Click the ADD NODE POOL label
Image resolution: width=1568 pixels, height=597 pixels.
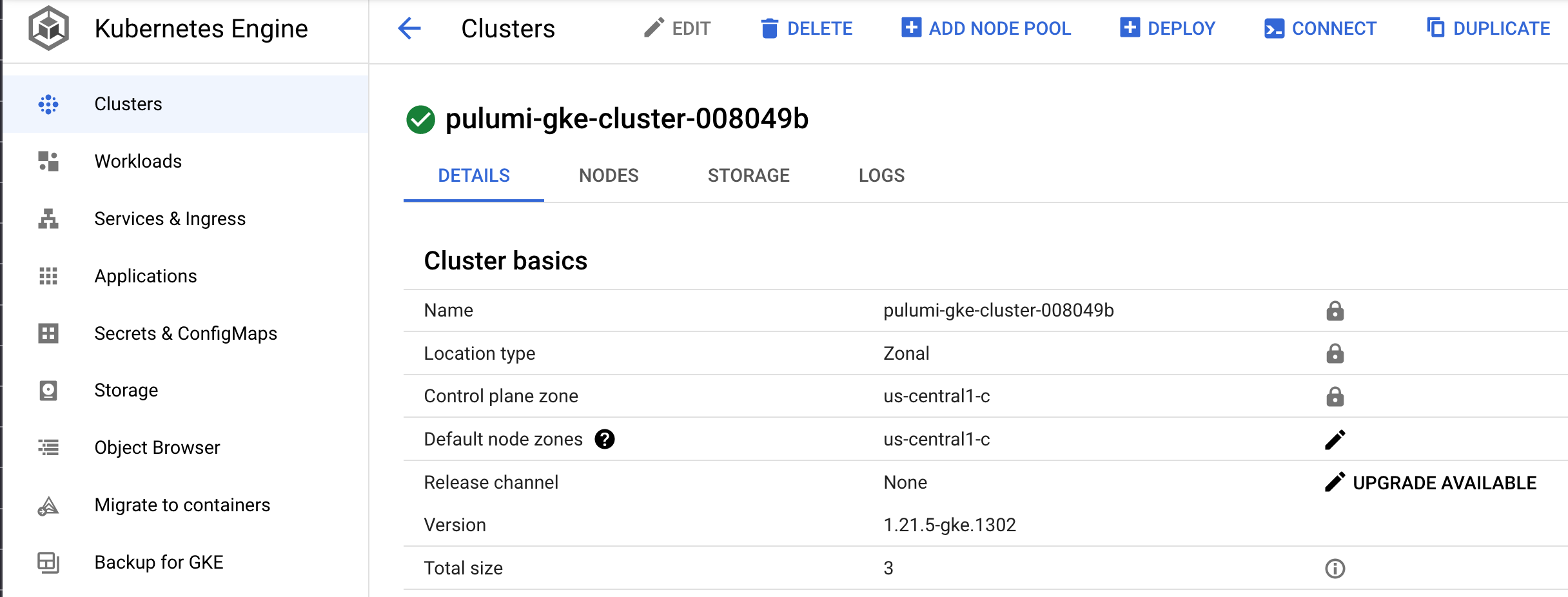[x=999, y=29]
